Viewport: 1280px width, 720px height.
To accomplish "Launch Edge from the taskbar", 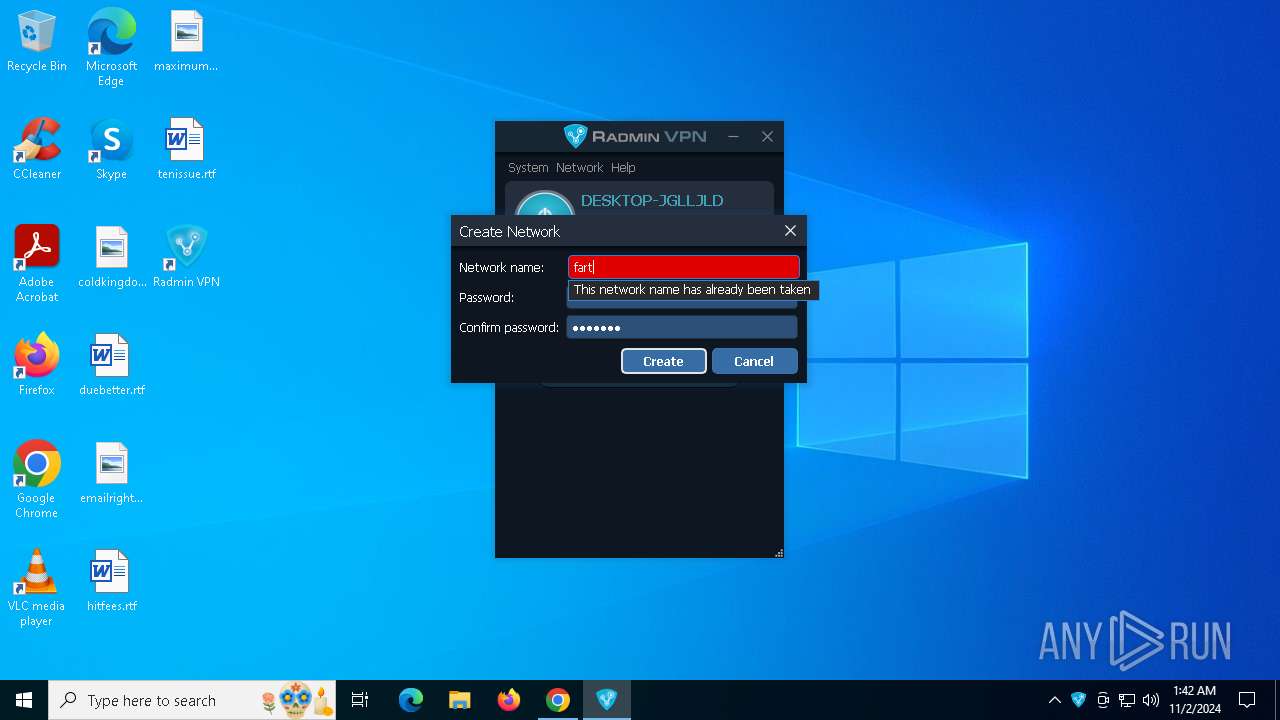I will pyautogui.click(x=411, y=700).
